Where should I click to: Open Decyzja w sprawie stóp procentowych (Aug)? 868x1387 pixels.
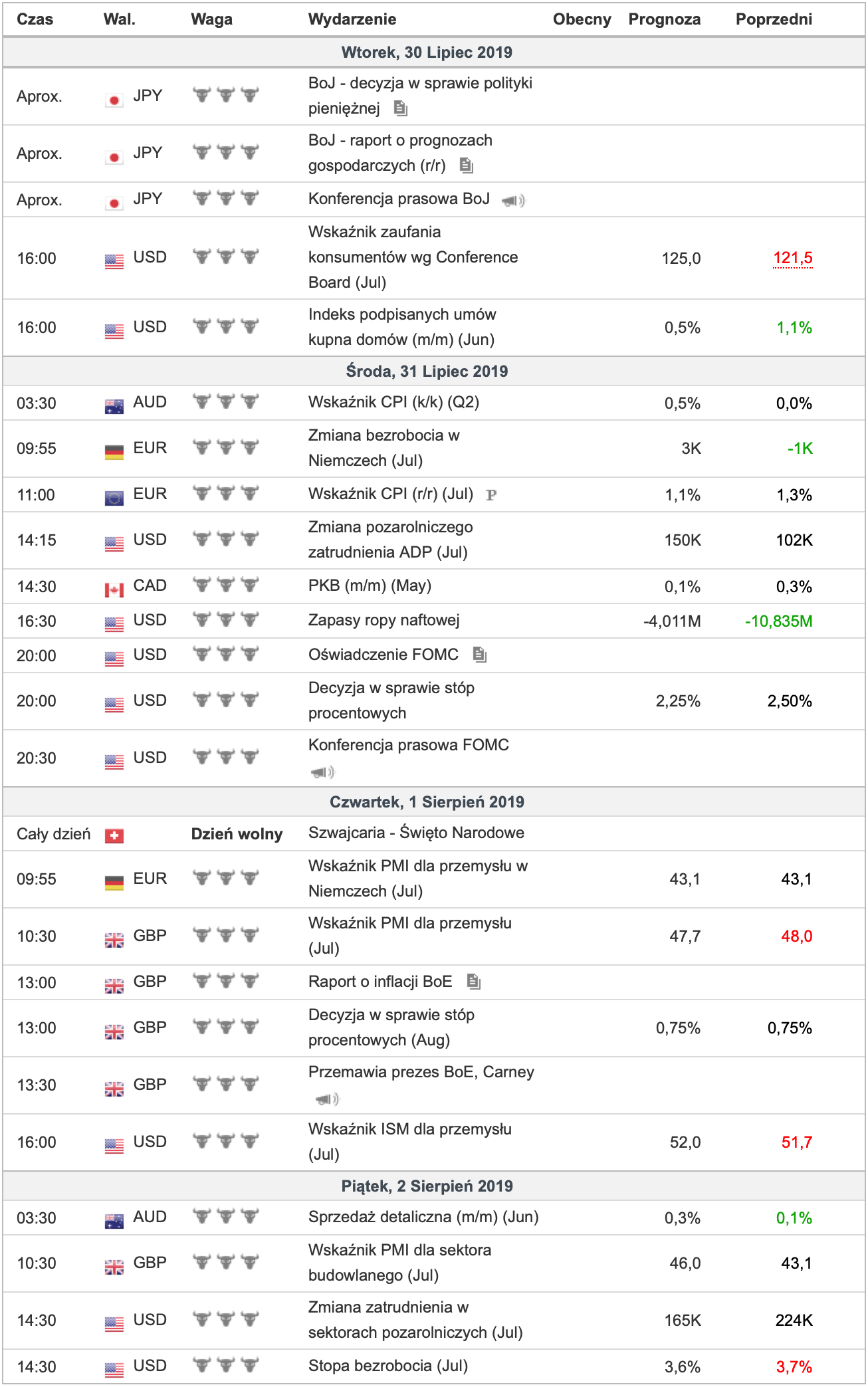click(x=391, y=1027)
